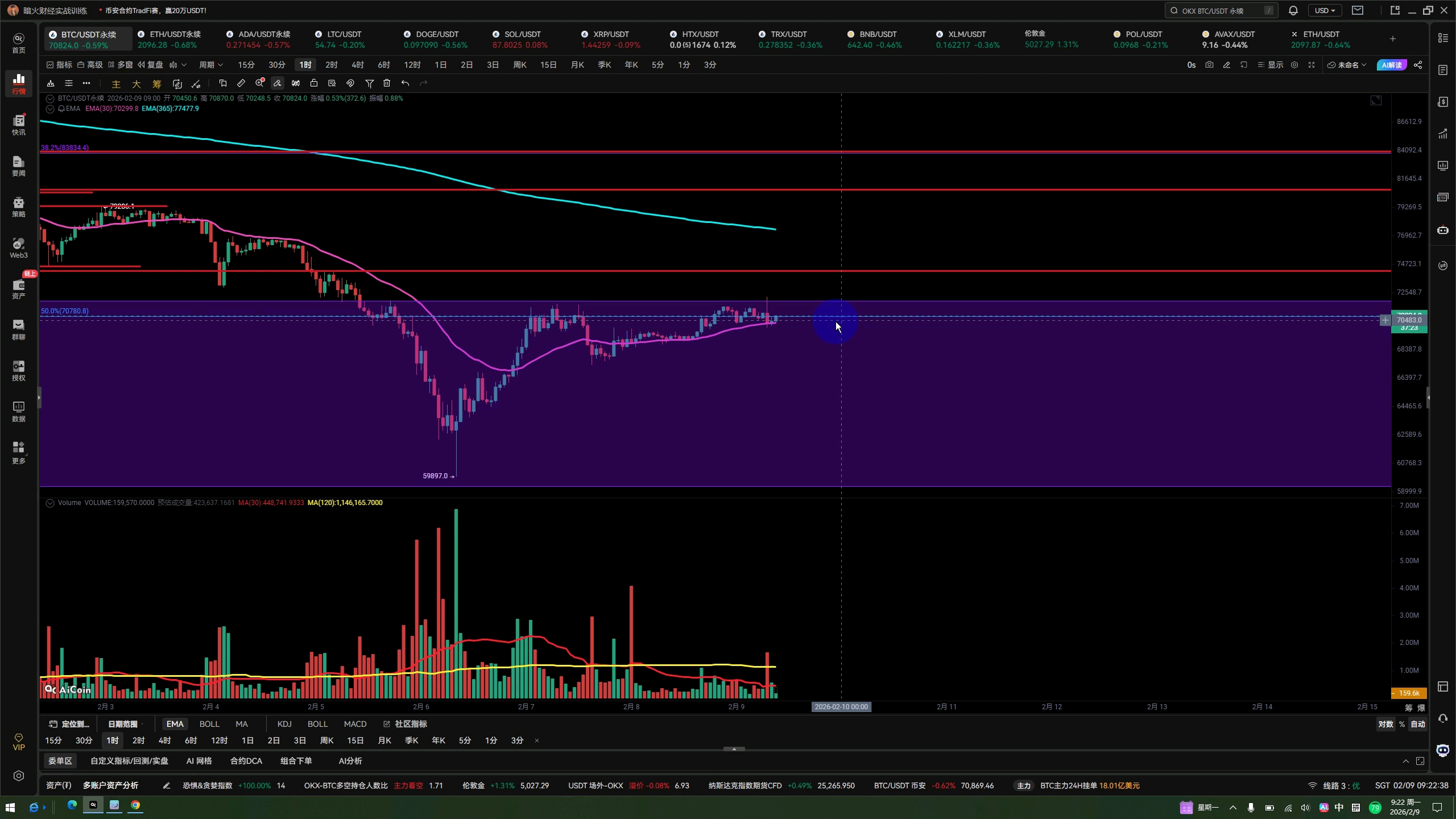Screen dimensions: 1456x819
Task: Click the filter funnel icon
Action: pyautogui.click(x=369, y=84)
